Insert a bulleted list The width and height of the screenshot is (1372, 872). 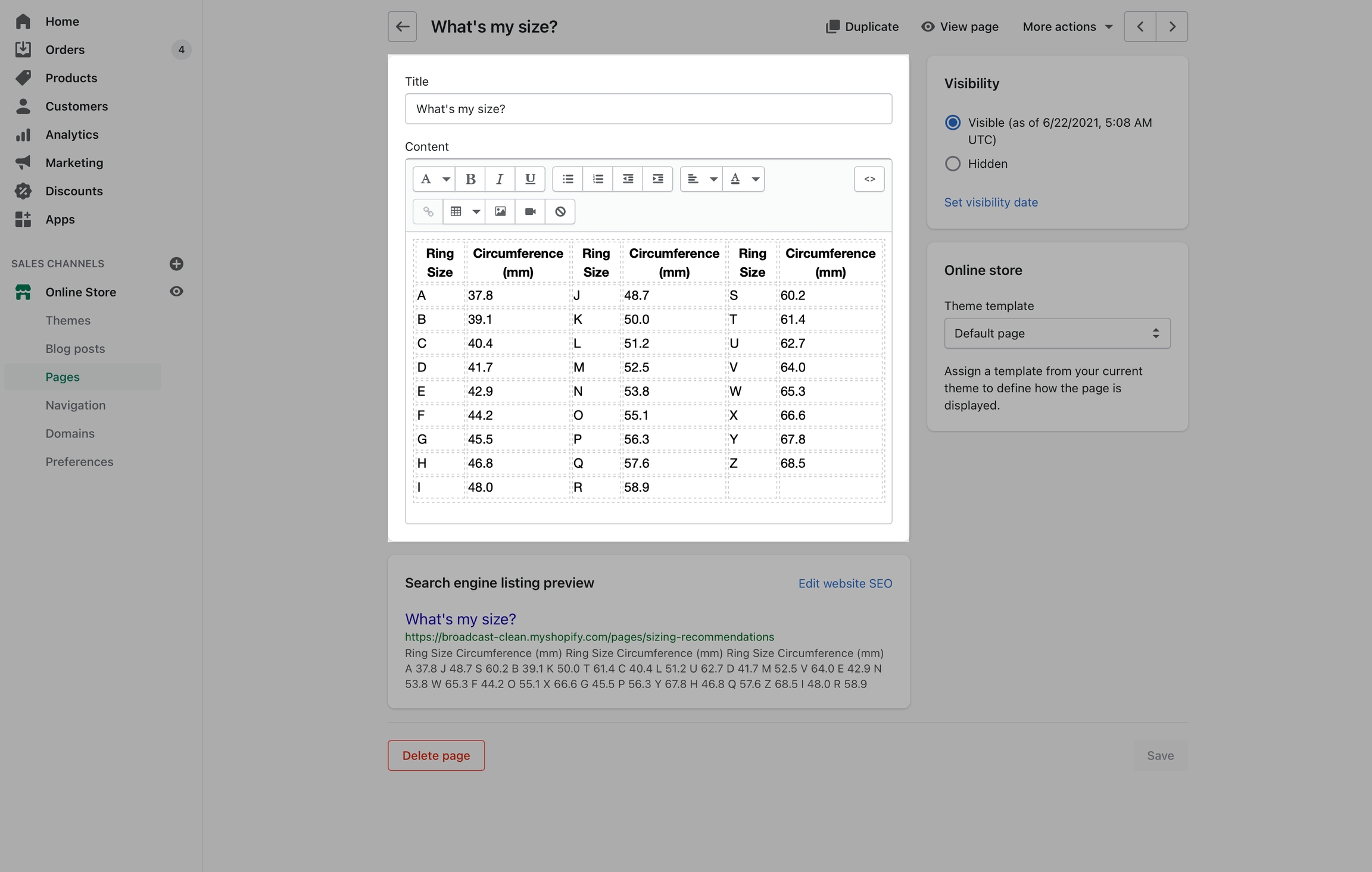tap(567, 179)
